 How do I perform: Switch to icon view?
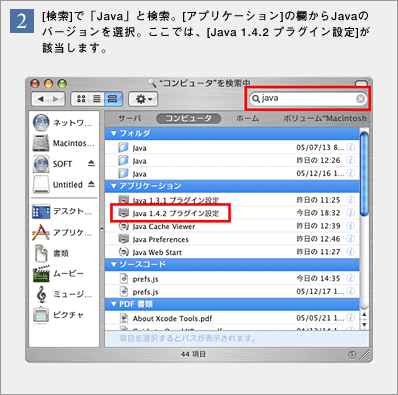(x=81, y=99)
